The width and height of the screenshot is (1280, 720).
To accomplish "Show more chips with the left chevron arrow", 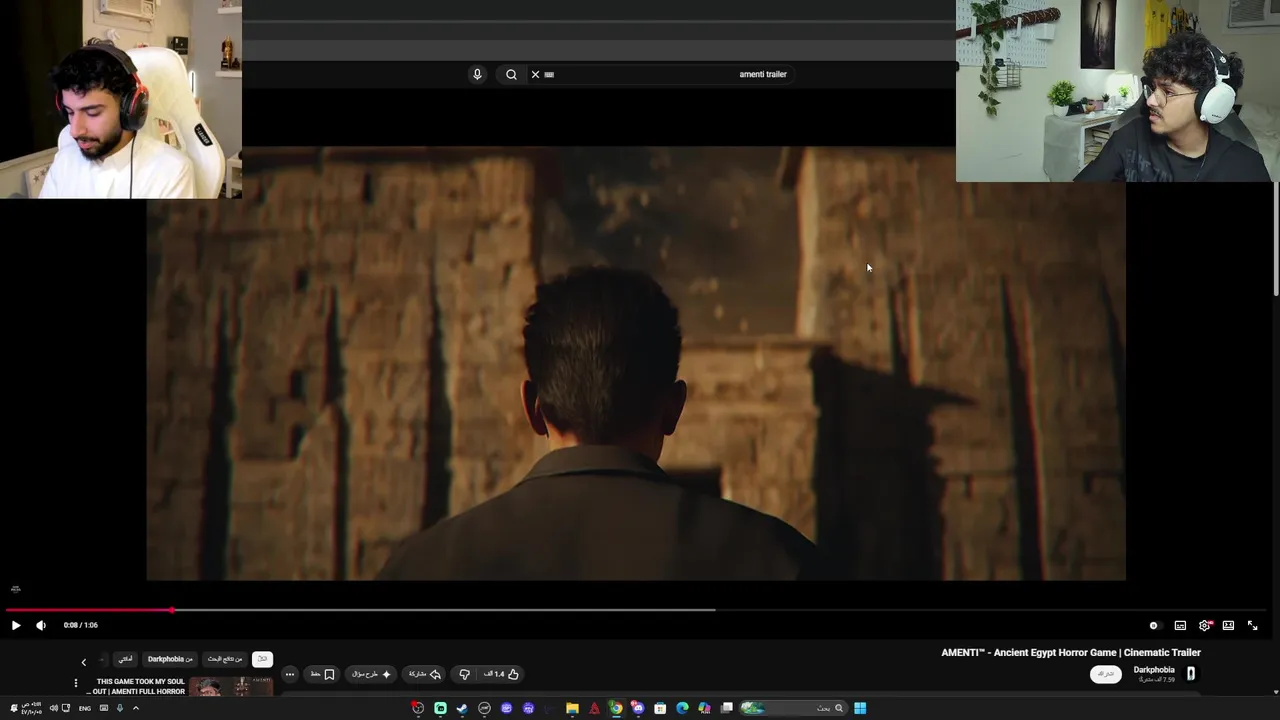I will pyautogui.click(x=84, y=661).
